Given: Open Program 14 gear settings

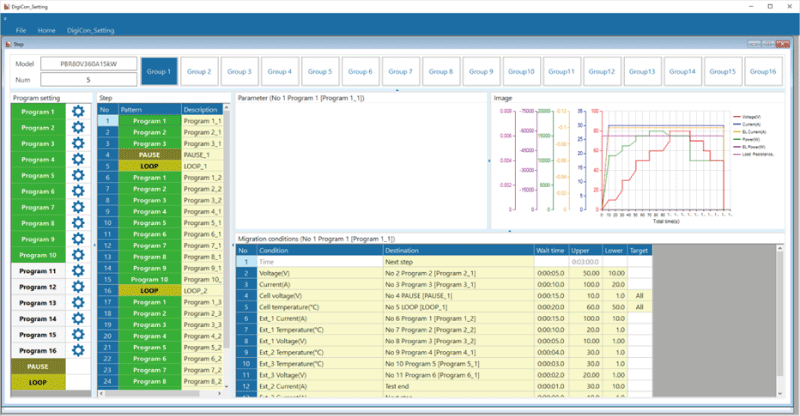Looking at the screenshot, I should (x=79, y=319).
